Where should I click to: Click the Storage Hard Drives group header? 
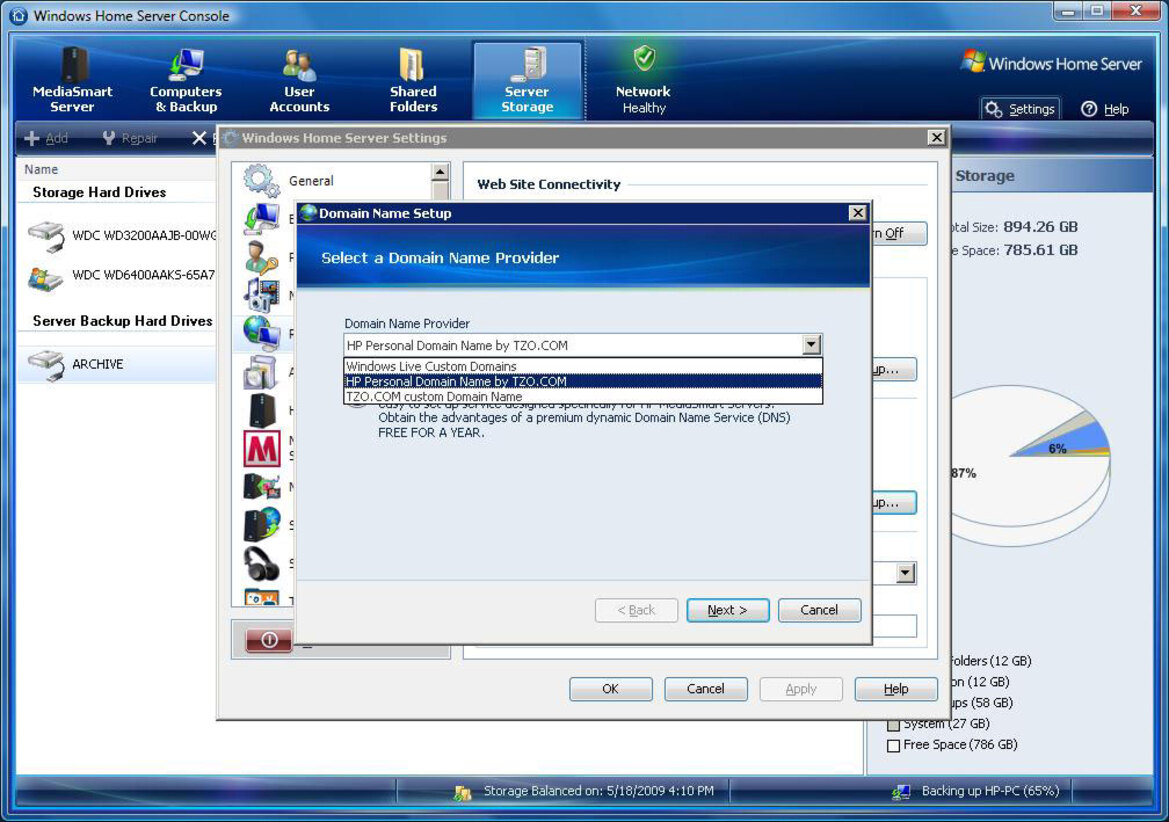[99, 192]
